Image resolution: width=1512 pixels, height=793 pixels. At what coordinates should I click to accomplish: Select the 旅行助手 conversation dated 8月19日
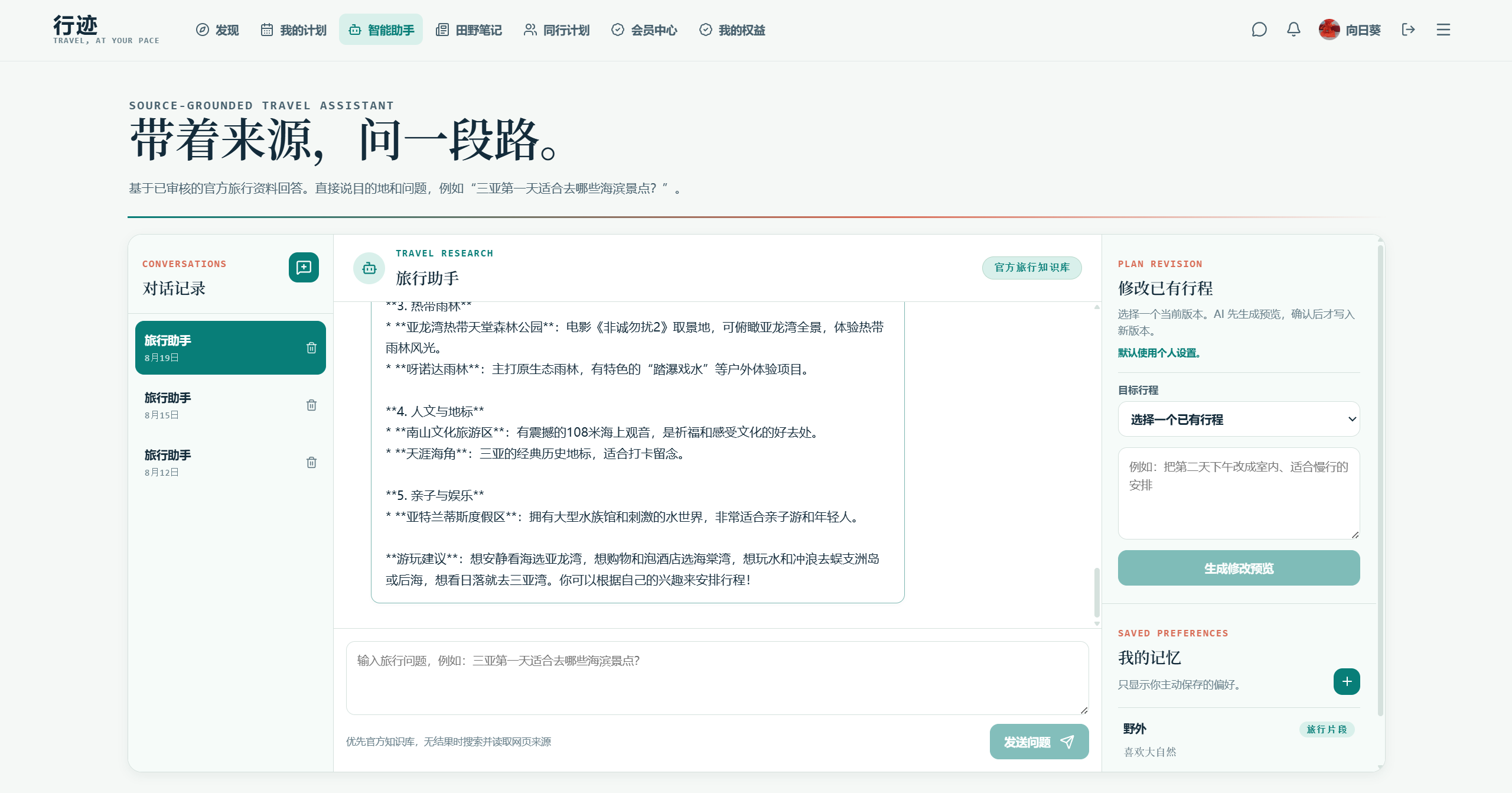[x=230, y=348]
